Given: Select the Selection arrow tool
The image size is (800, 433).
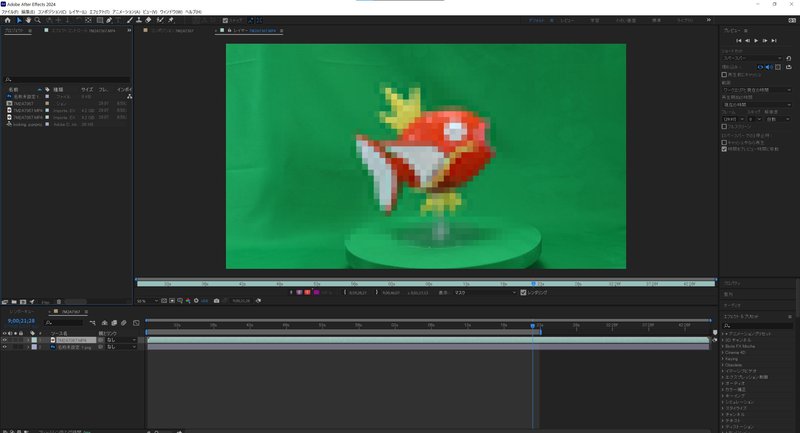Looking at the screenshot, I should (19, 20).
